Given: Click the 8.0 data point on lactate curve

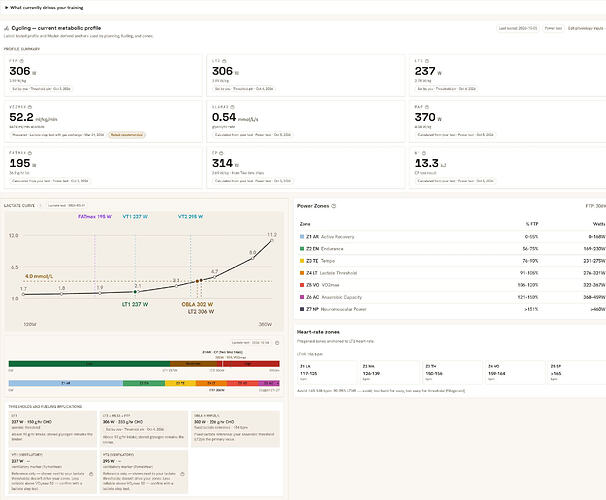Looking at the screenshot, I should pos(252,258).
